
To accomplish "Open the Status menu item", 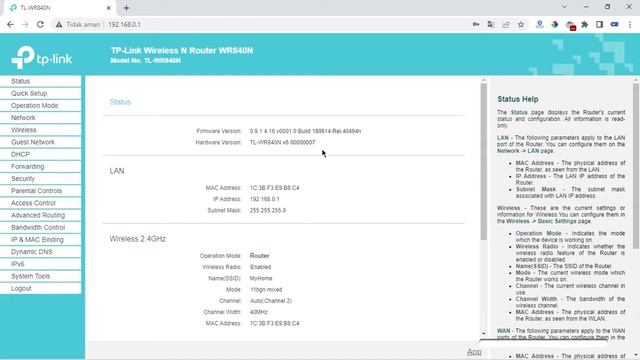I will pos(40,81).
